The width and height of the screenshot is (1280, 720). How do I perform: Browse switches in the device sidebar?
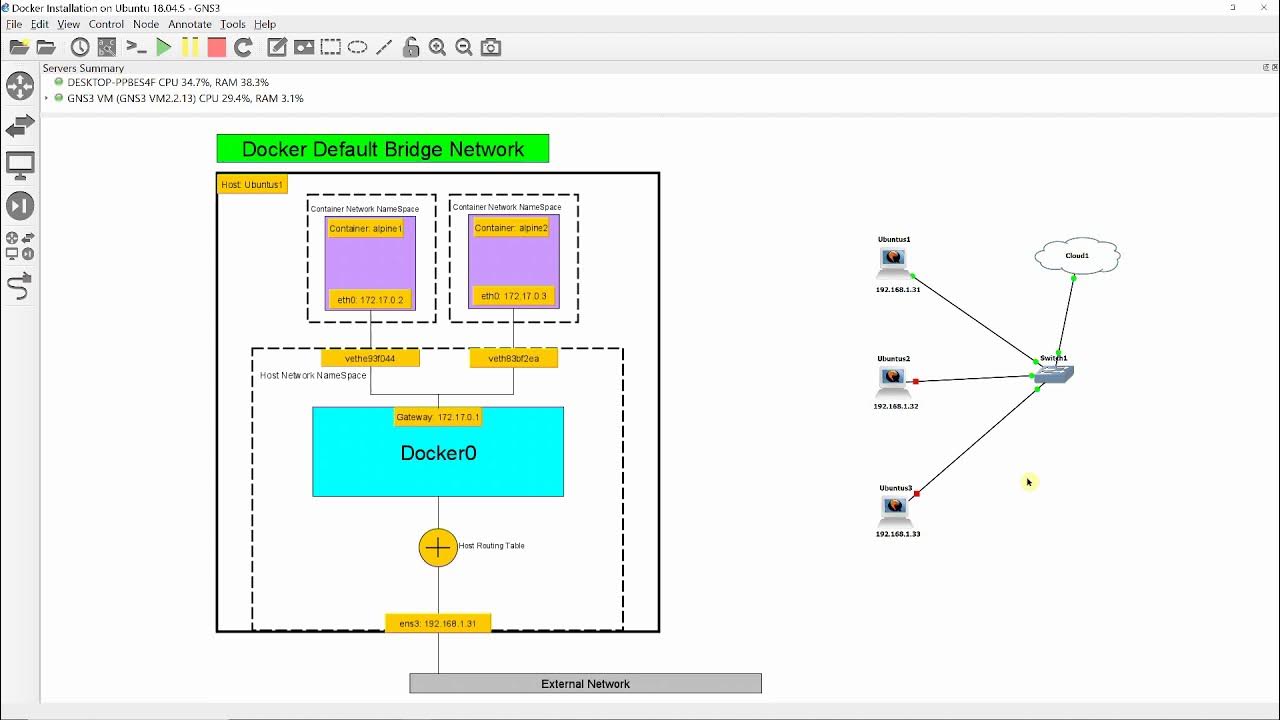point(20,126)
